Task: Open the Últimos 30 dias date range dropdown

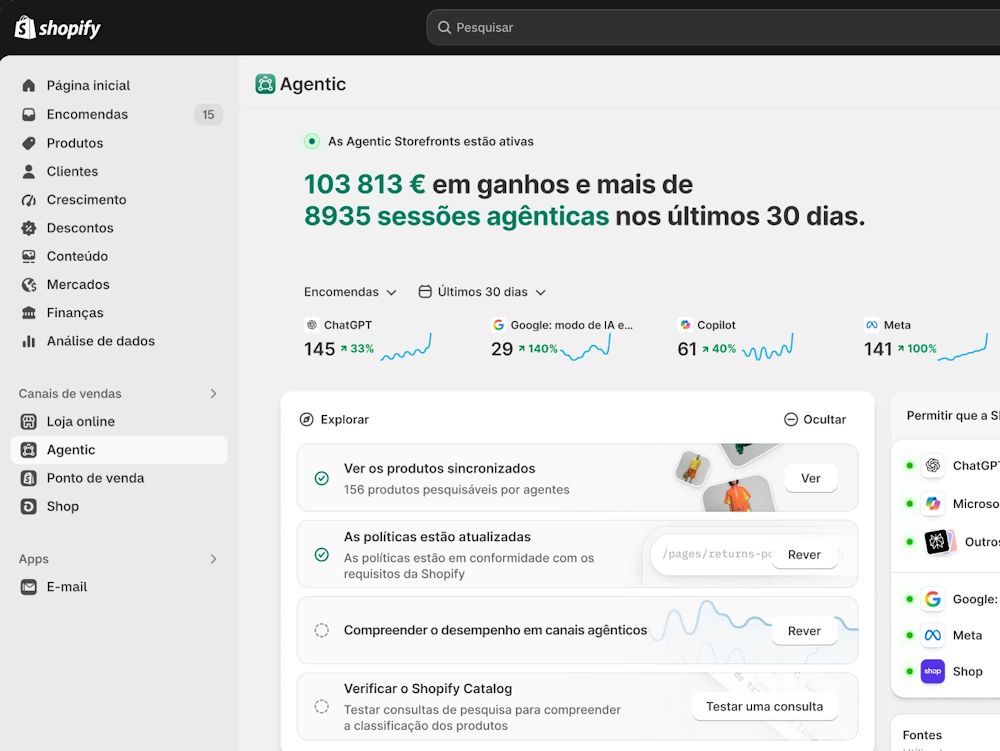Action: point(483,292)
